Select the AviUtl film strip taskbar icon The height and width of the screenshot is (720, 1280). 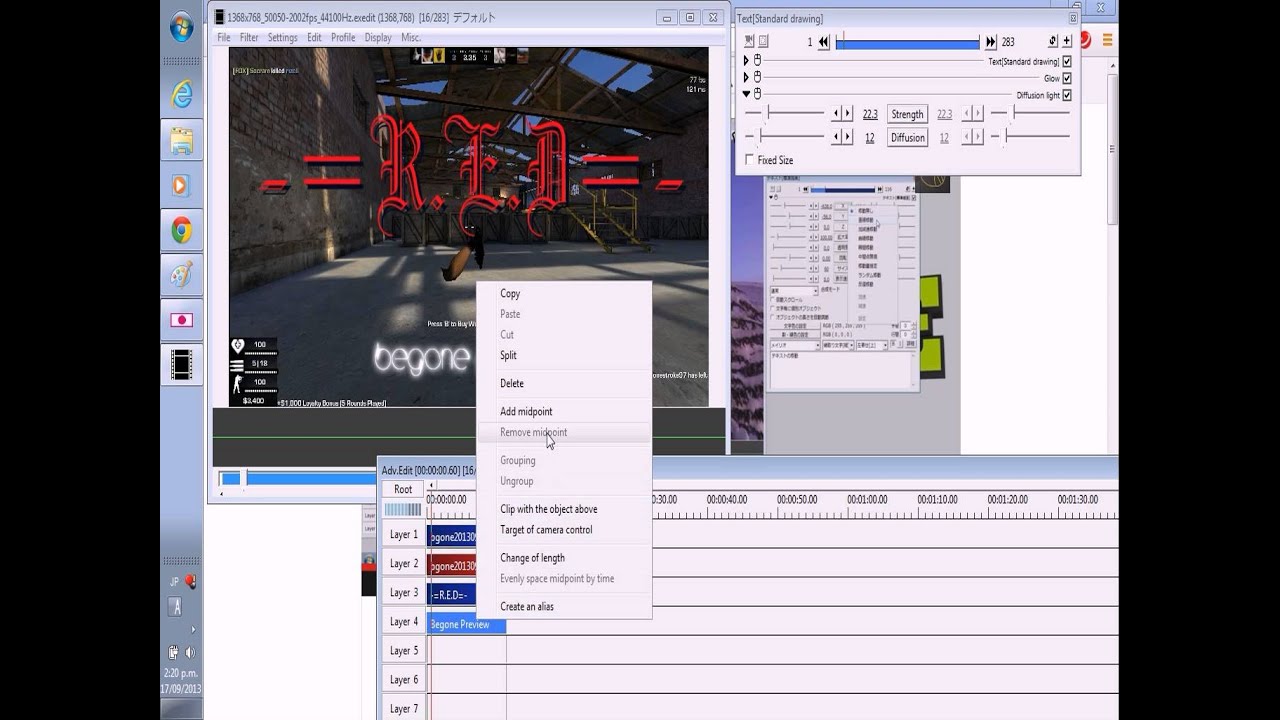(x=182, y=365)
